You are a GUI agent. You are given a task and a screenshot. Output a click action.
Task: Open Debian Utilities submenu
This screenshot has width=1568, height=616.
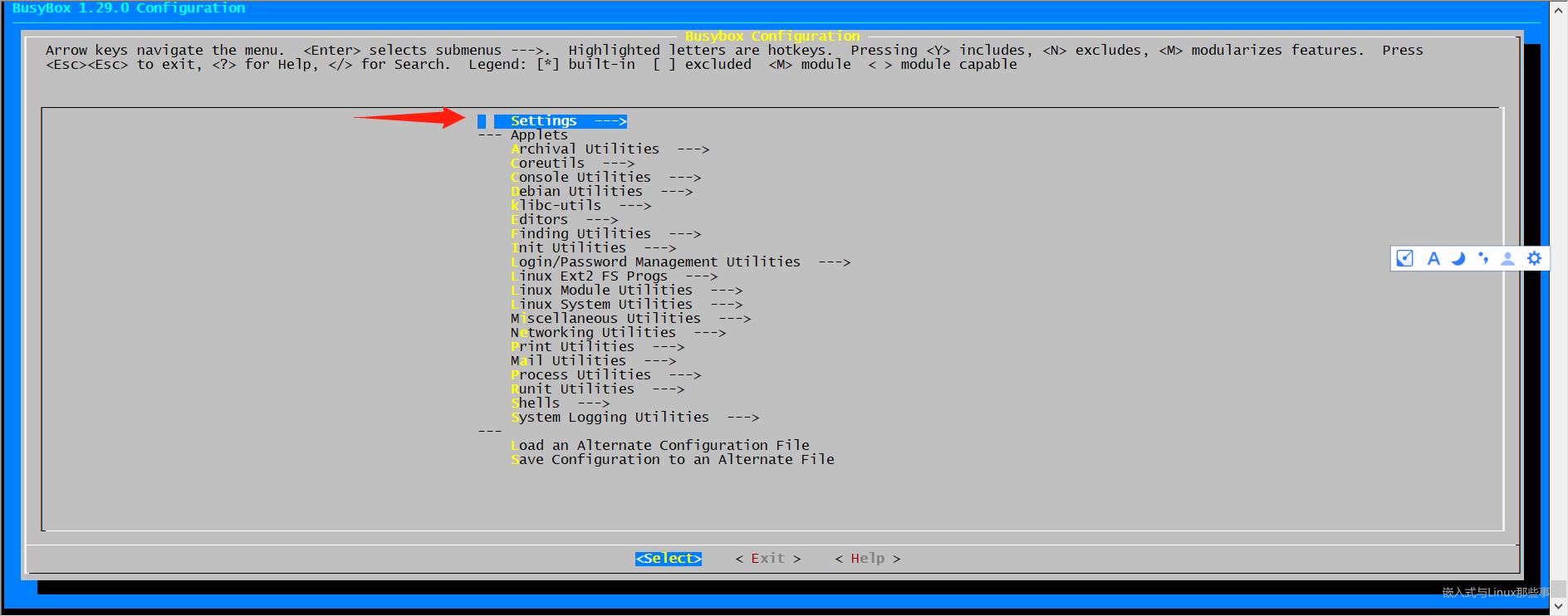pos(601,192)
